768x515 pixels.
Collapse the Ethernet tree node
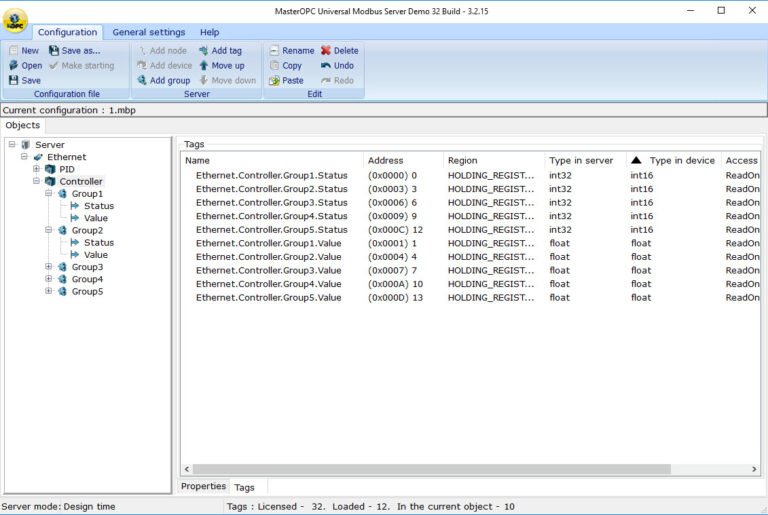pyautogui.click(x=24, y=156)
